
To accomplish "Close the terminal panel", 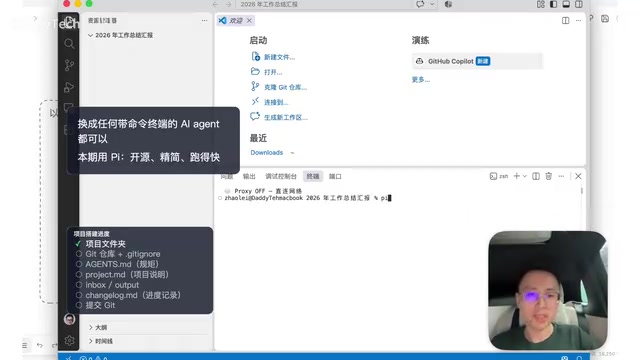I will point(578,176).
